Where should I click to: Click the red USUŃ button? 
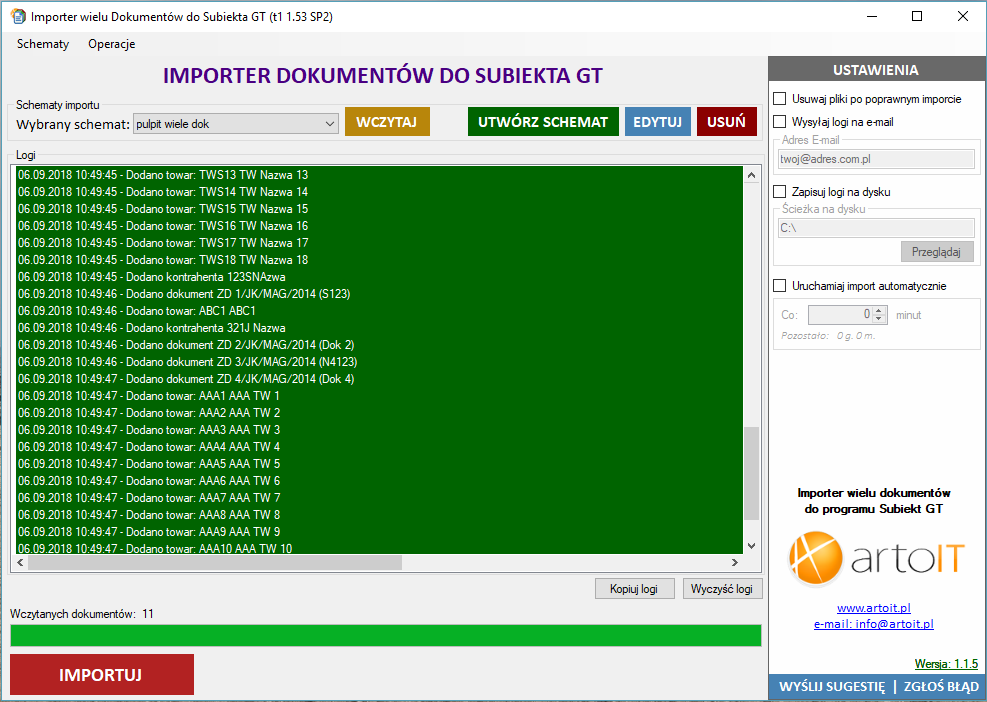726,122
